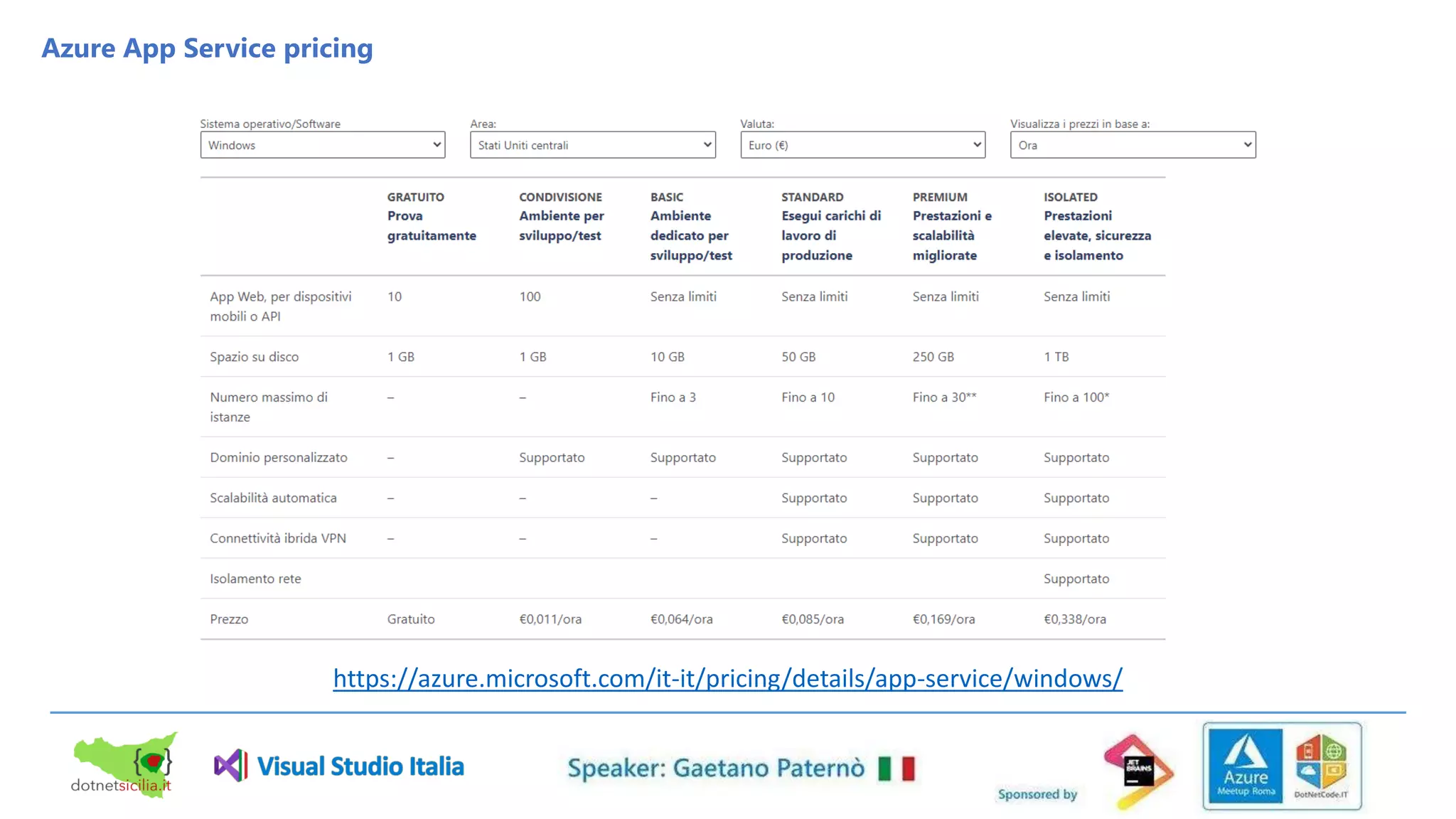Image resolution: width=1456 pixels, height=819 pixels.
Task: Click the '1 TB' disk space cell
Action: [1056, 357]
